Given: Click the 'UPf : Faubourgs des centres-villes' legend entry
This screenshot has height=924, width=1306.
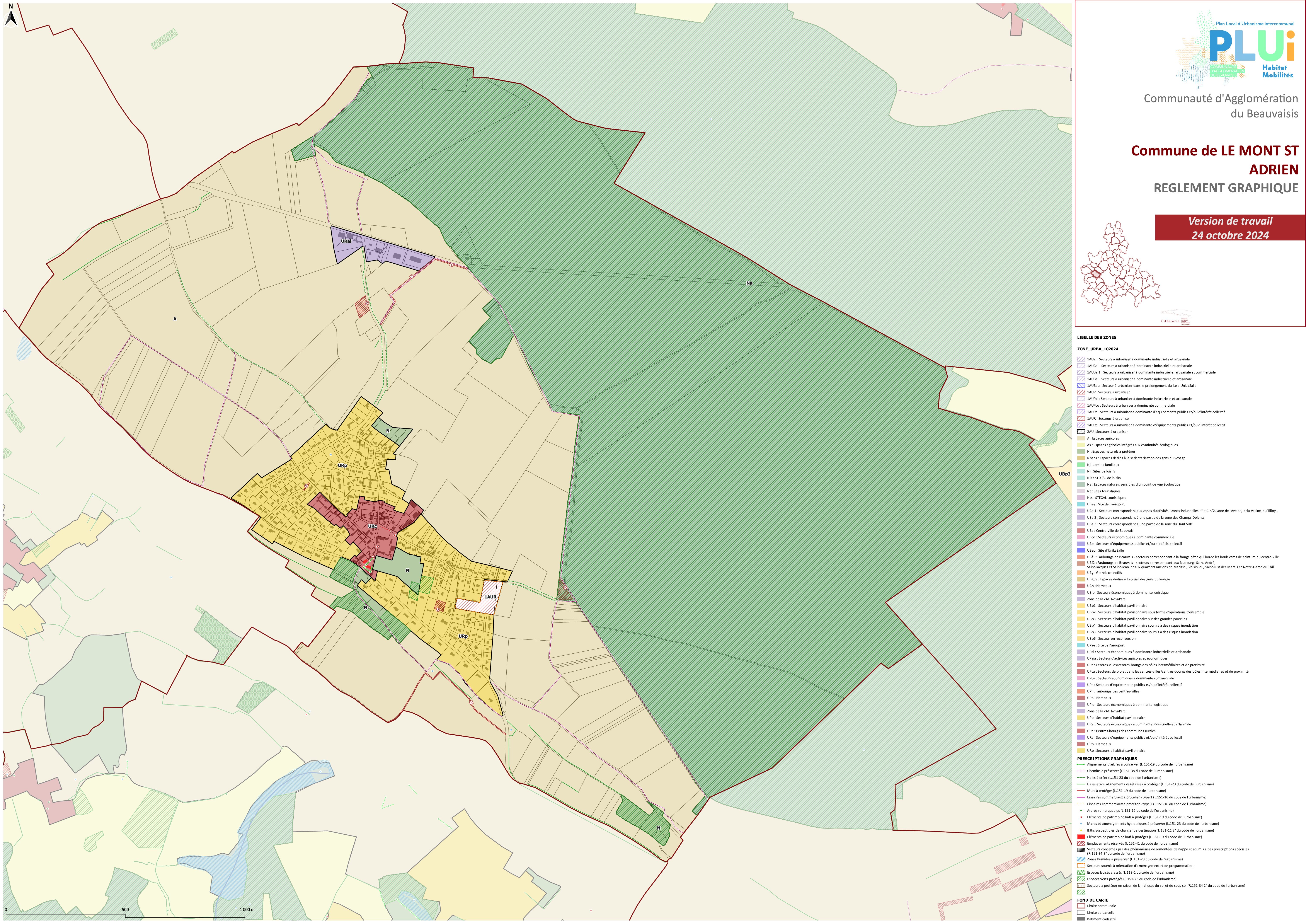Looking at the screenshot, I should pyautogui.click(x=1113, y=691).
